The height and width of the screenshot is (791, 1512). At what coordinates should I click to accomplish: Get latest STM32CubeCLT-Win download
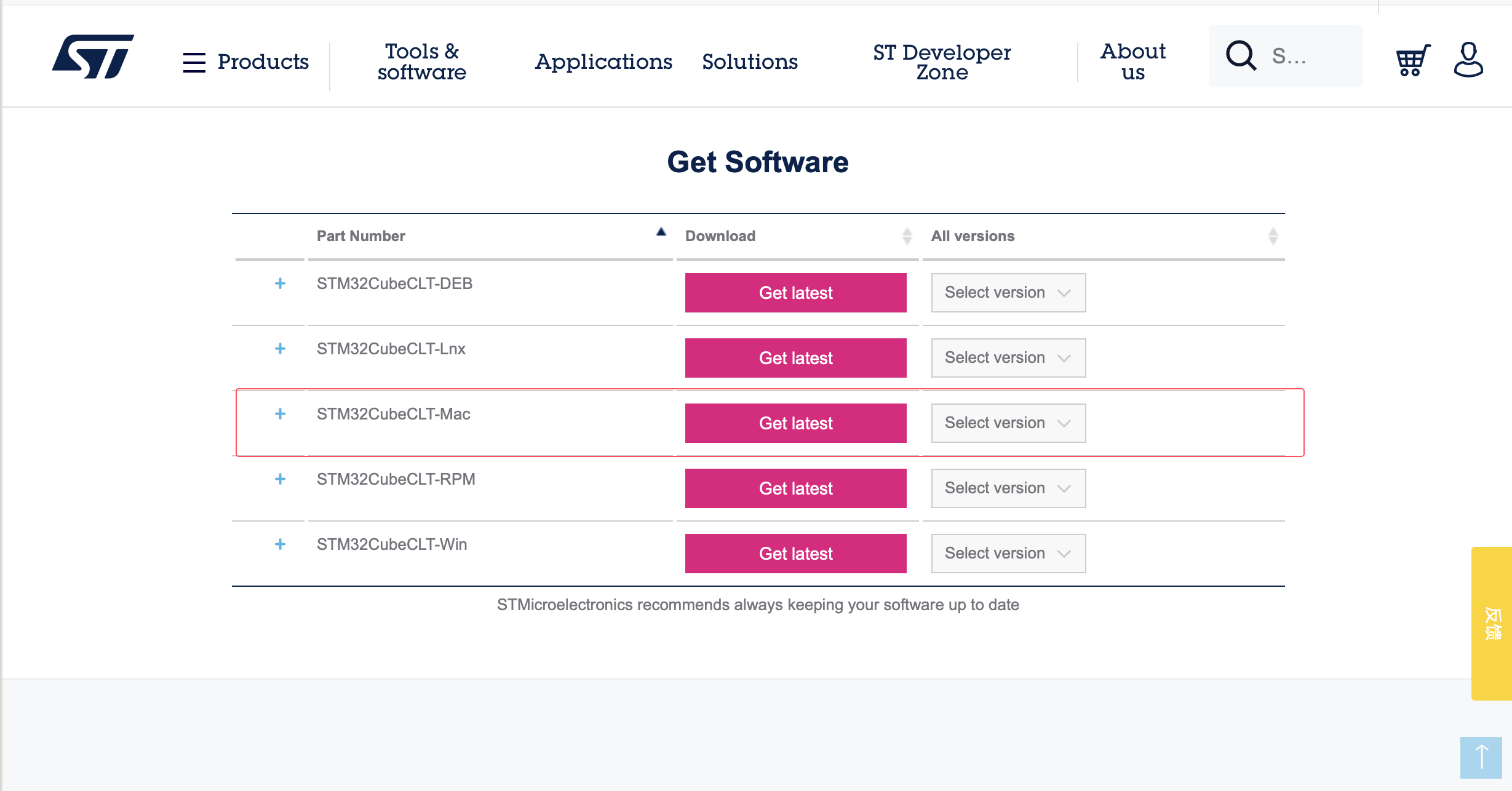pyautogui.click(x=796, y=554)
